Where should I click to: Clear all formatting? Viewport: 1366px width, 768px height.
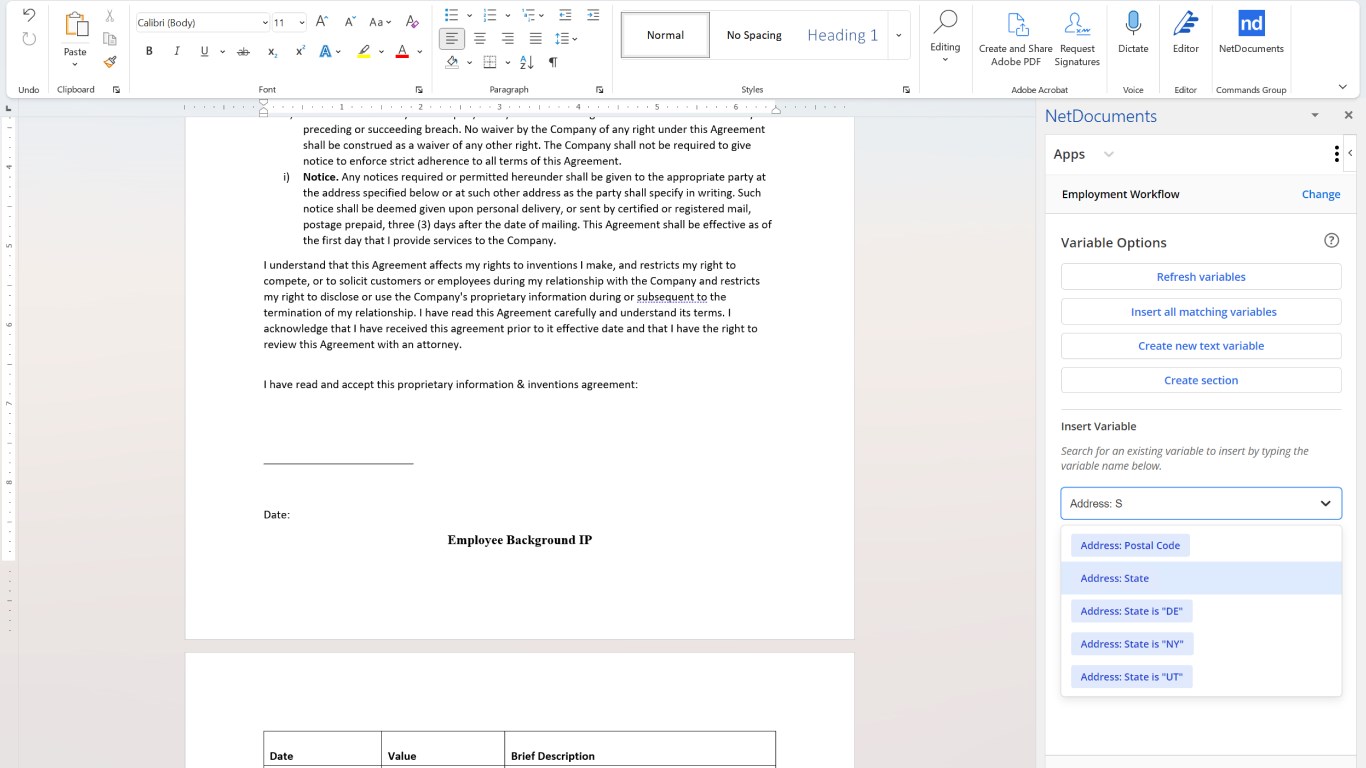tap(412, 22)
